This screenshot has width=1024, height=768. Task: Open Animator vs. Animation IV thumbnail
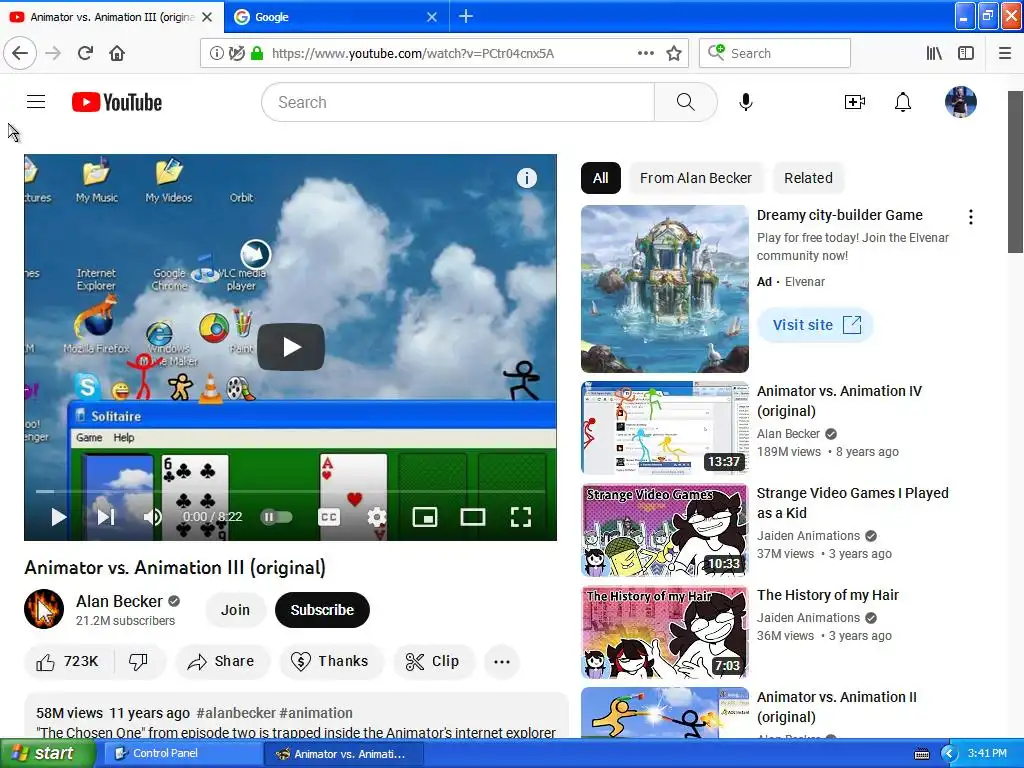664,428
